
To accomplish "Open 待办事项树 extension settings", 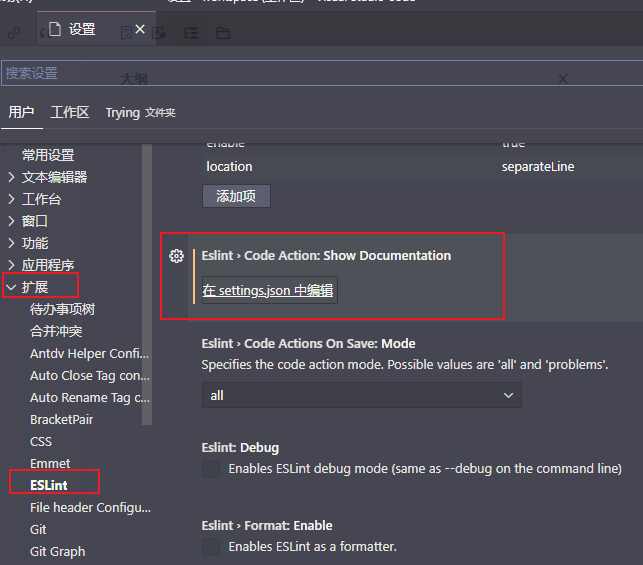I will click(62, 309).
